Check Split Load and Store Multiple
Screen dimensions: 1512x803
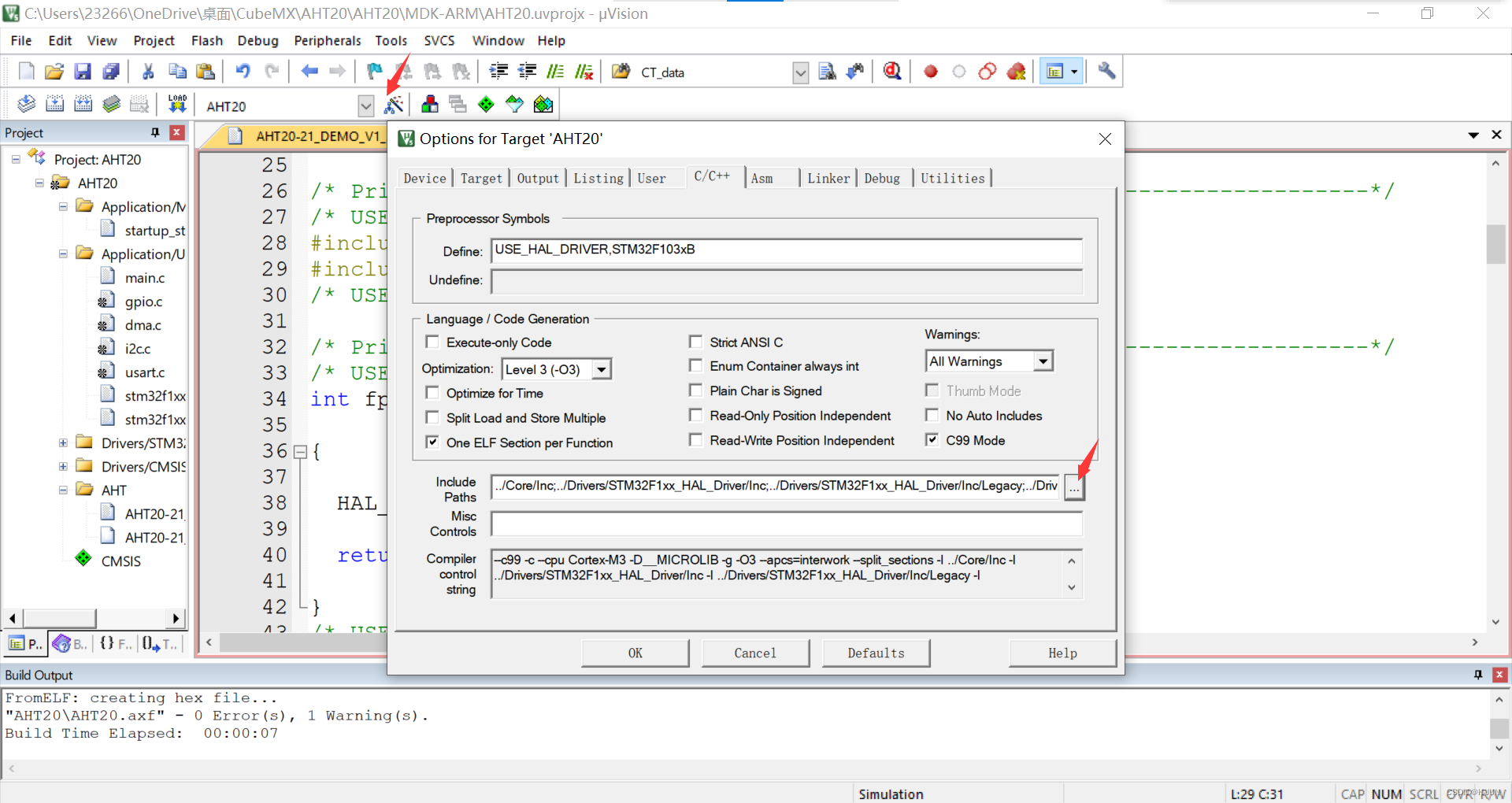(432, 417)
